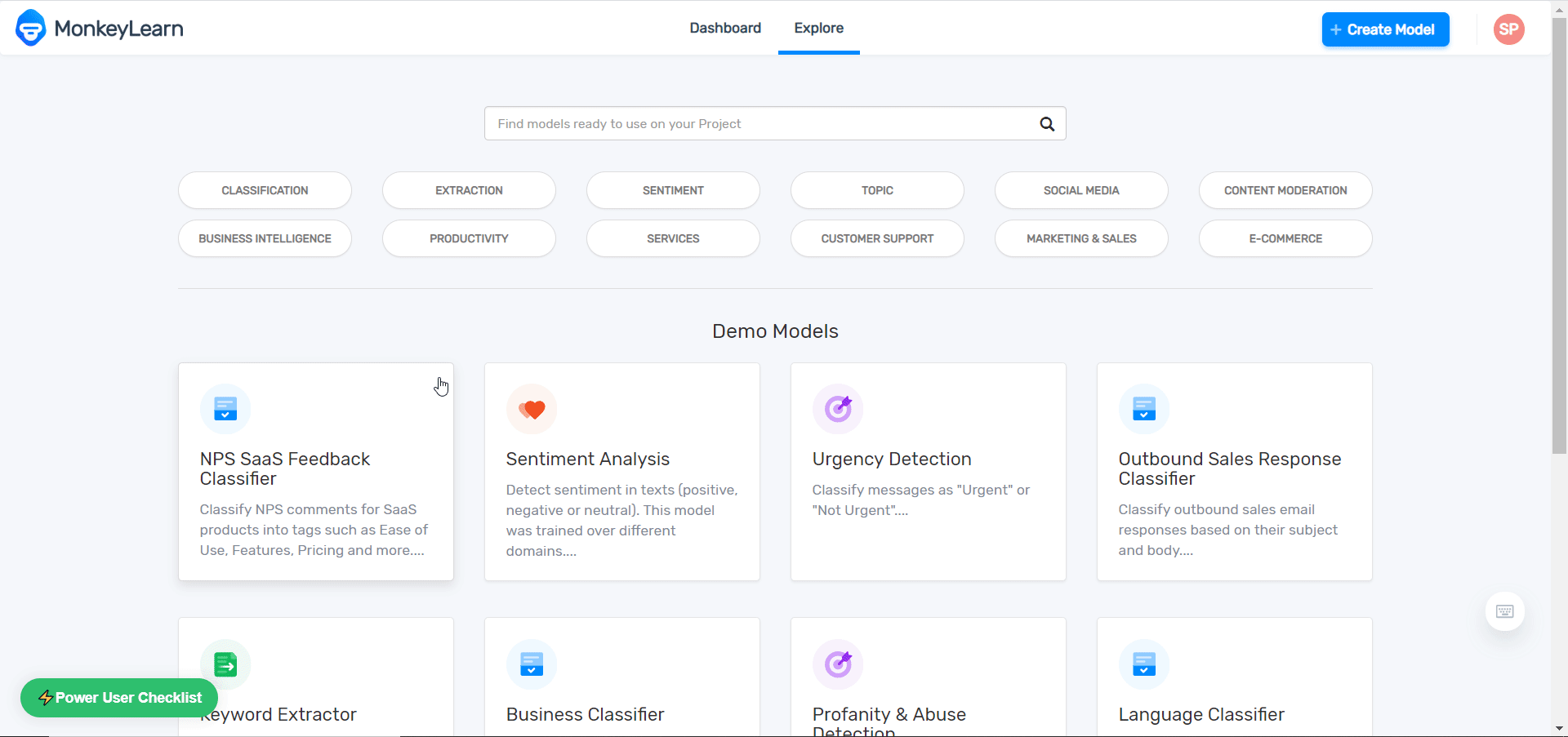Filter by the Social Media category
Image resolution: width=1568 pixels, height=737 pixels.
point(1081,190)
